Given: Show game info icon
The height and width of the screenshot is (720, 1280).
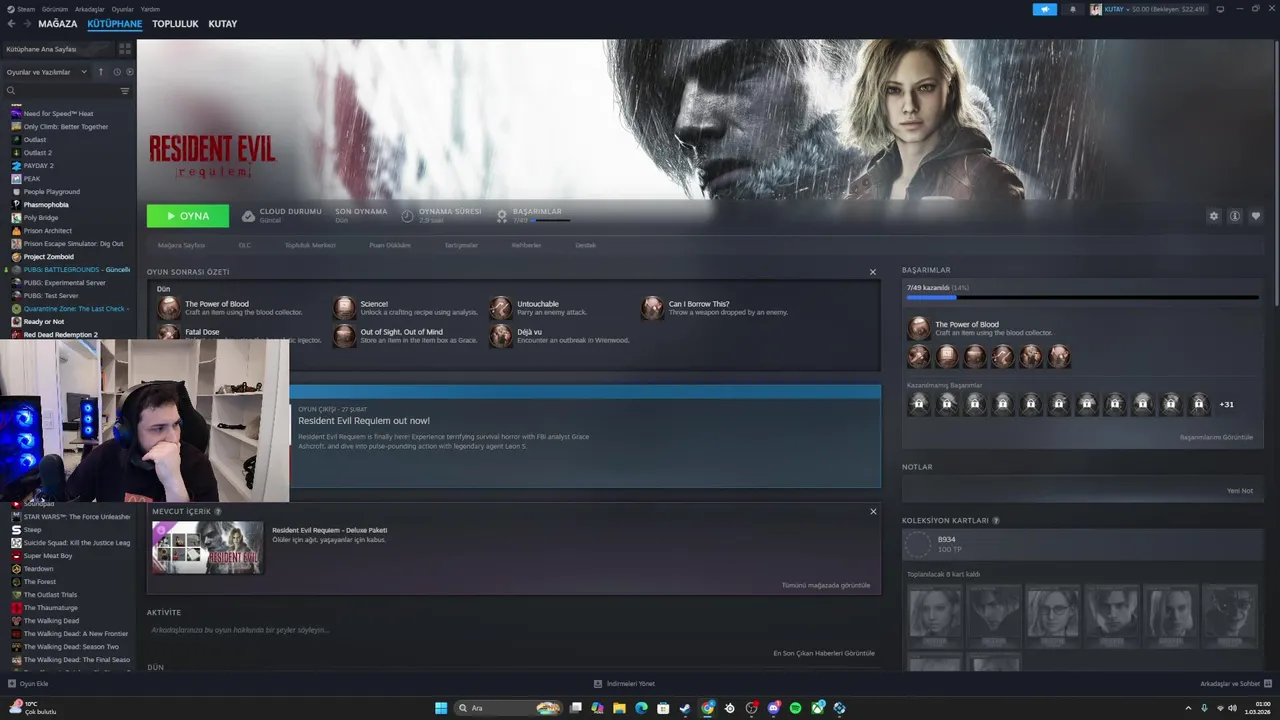Looking at the screenshot, I should [1235, 216].
